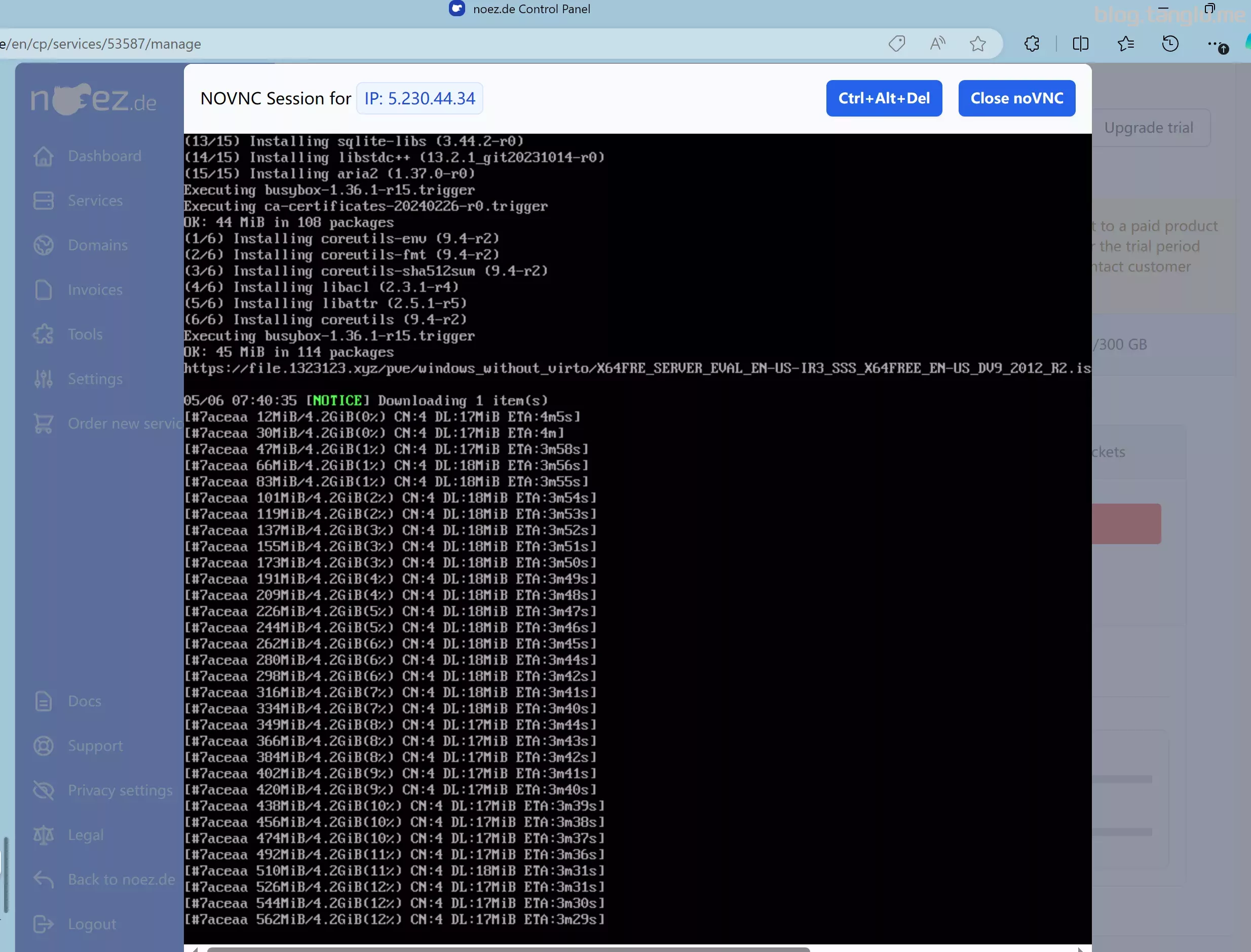Click the Downloading 1 item(s) notice line

pos(366,401)
